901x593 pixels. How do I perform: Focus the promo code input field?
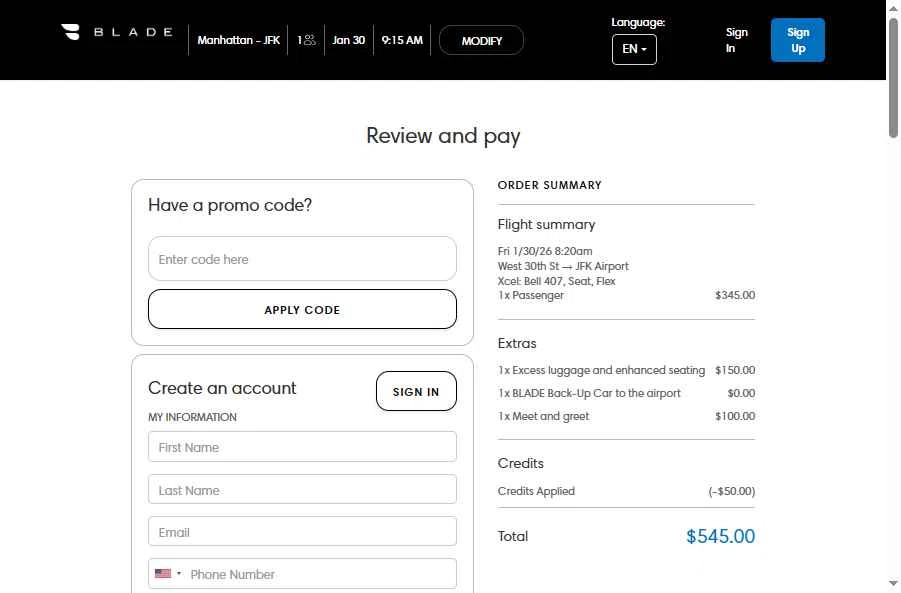(302, 259)
